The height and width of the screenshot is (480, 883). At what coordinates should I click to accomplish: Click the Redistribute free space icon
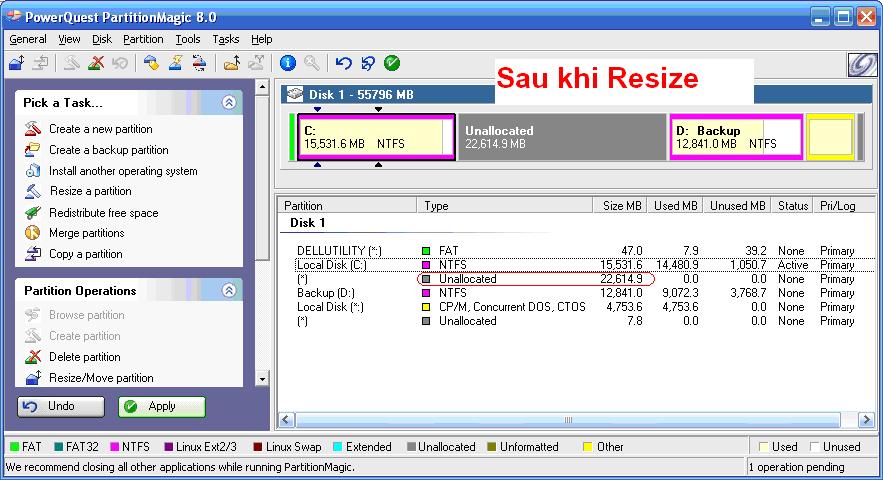tap(33, 213)
